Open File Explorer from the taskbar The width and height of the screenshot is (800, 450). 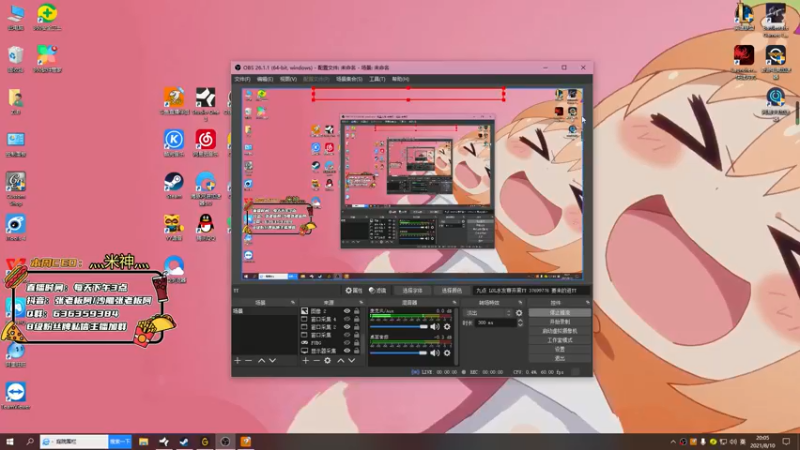coord(143,441)
